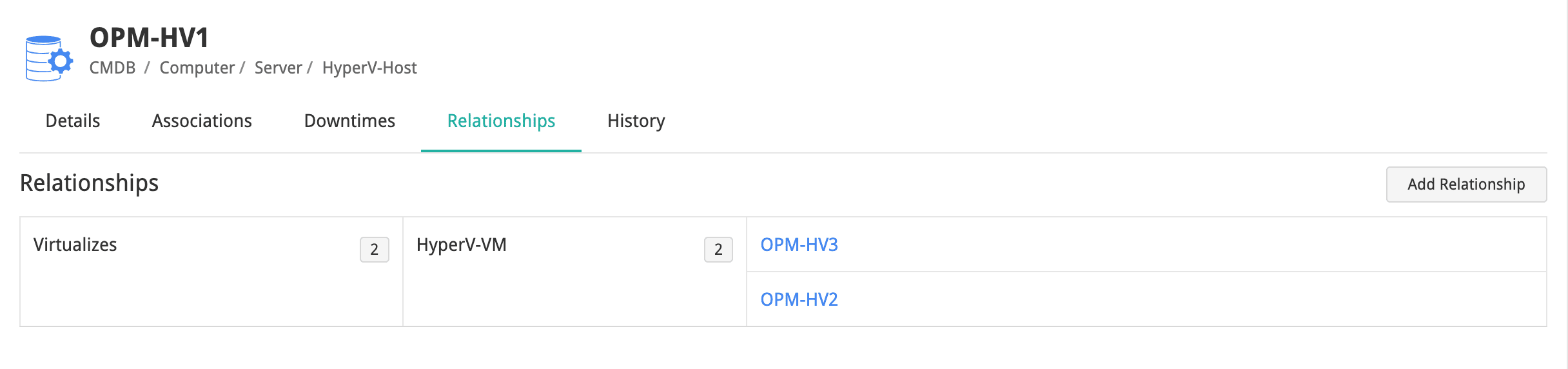Image resolution: width=1568 pixels, height=369 pixels.
Task: Click the OPM-HV1 page title
Action: [x=149, y=38]
